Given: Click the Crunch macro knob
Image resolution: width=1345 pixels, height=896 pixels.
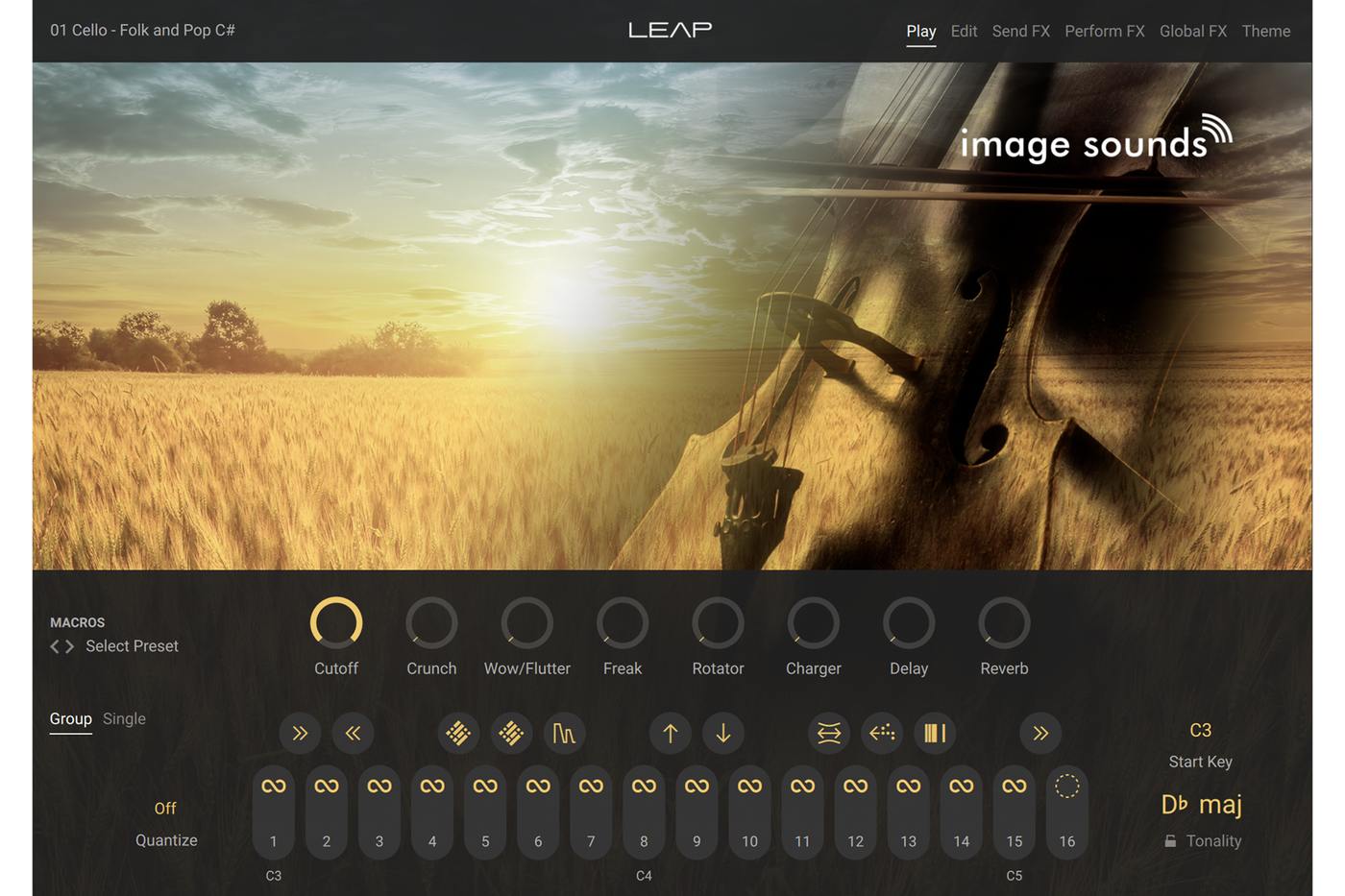Looking at the screenshot, I should click(x=431, y=622).
